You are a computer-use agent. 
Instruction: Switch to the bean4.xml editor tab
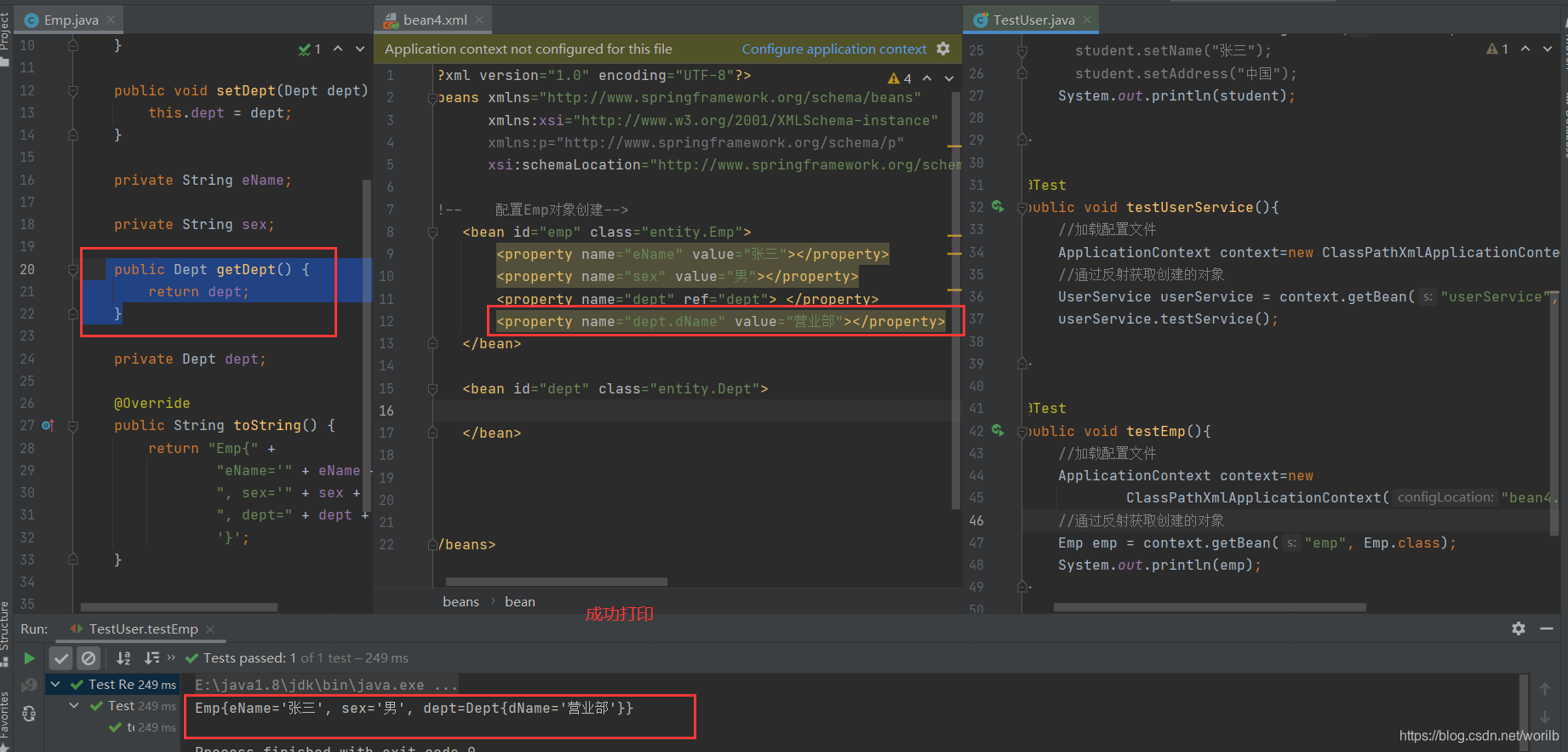[x=435, y=20]
